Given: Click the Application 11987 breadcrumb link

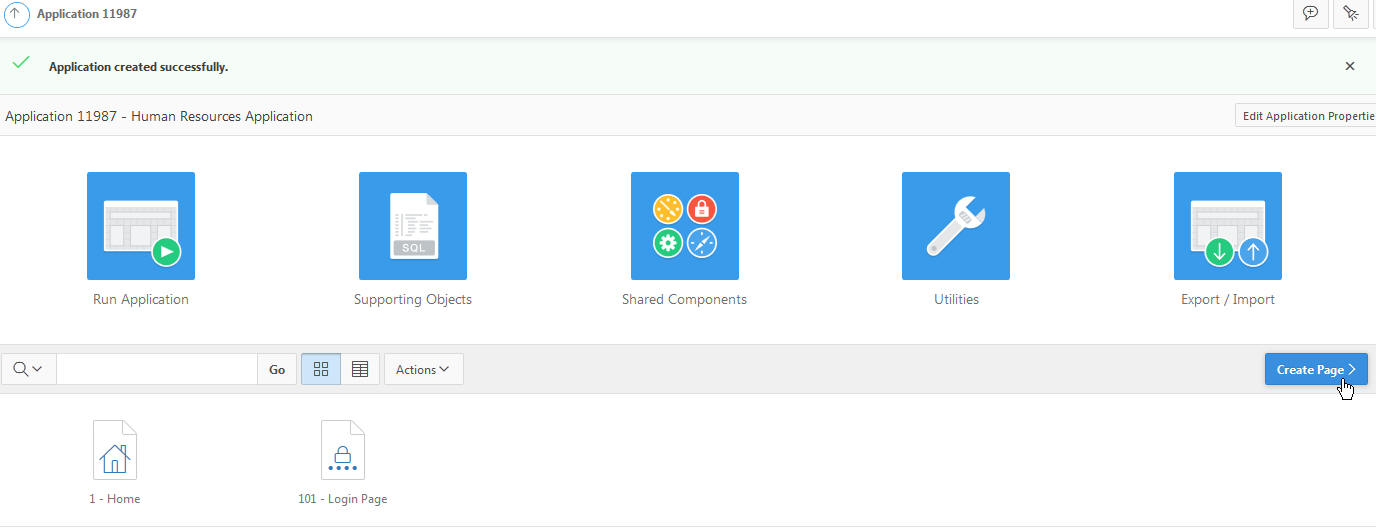Looking at the screenshot, I should click(87, 14).
